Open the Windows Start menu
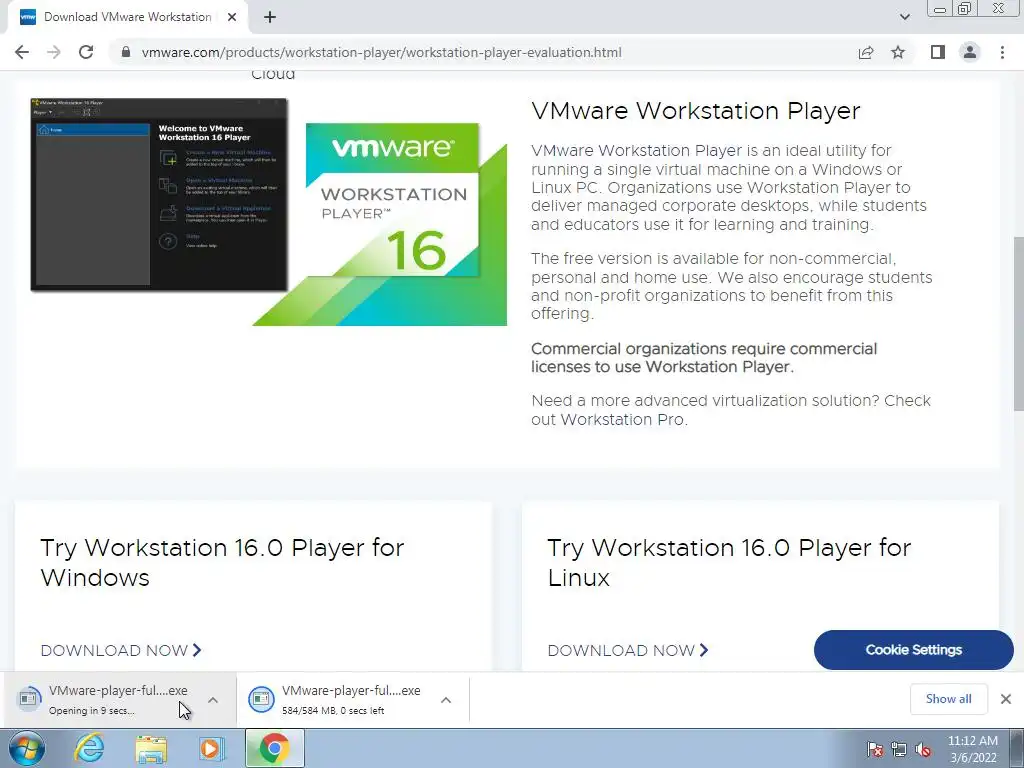 [27, 748]
